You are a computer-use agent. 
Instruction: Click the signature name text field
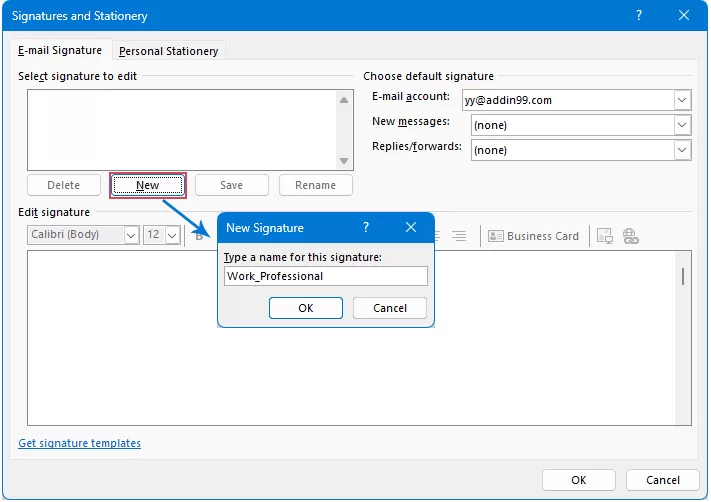click(x=325, y=276)
